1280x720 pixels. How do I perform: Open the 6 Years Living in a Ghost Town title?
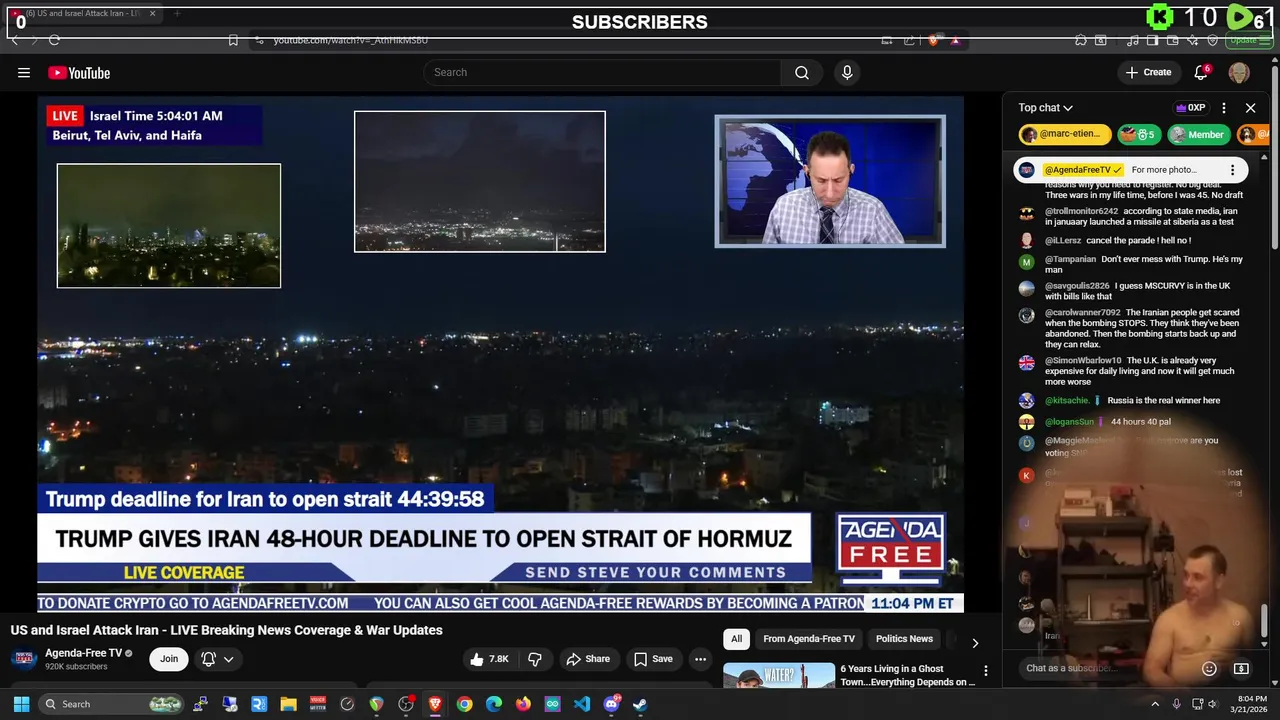(x=908, y=675)
